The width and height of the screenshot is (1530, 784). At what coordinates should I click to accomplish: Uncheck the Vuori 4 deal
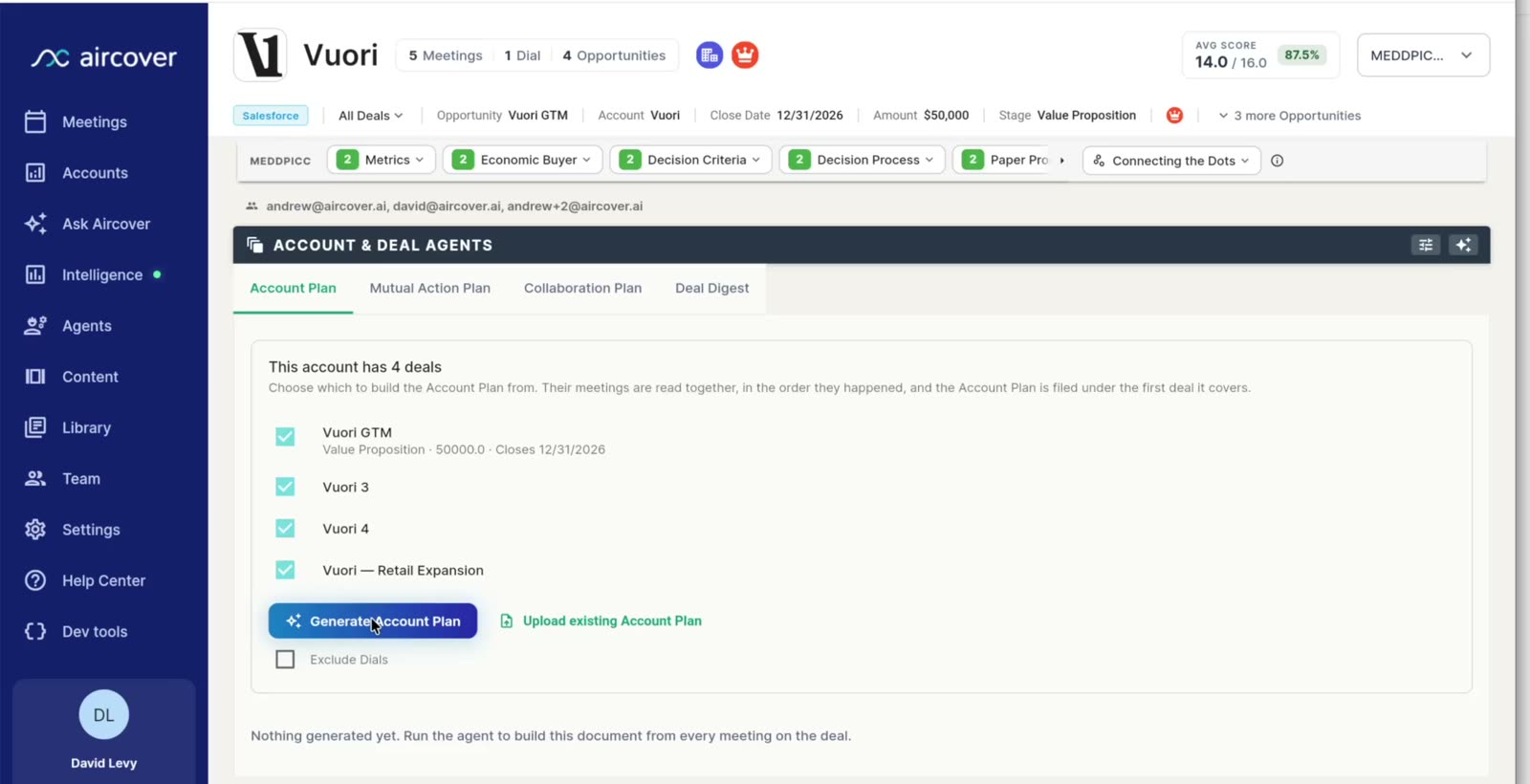coord(285,529)
